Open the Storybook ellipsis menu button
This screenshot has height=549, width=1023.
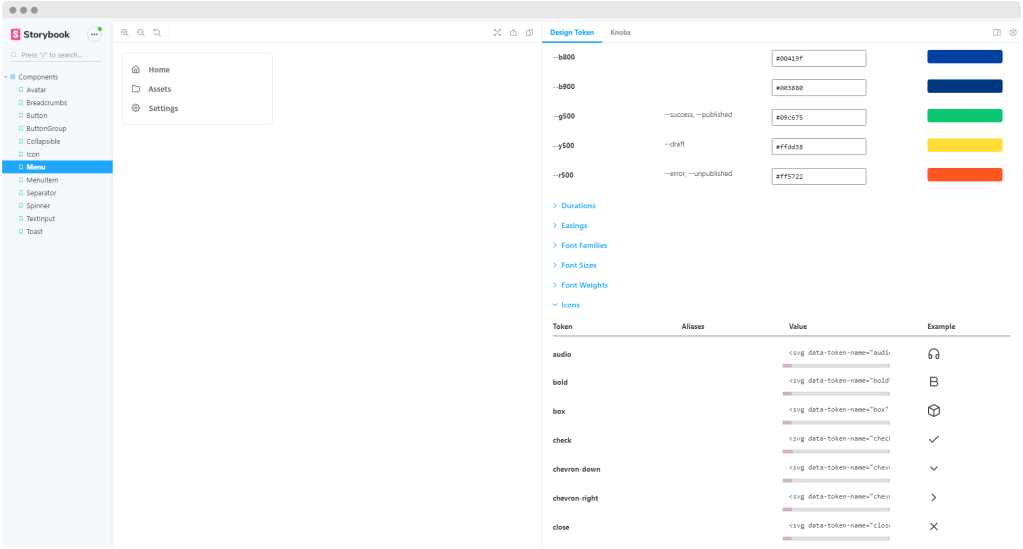(94, 34)
